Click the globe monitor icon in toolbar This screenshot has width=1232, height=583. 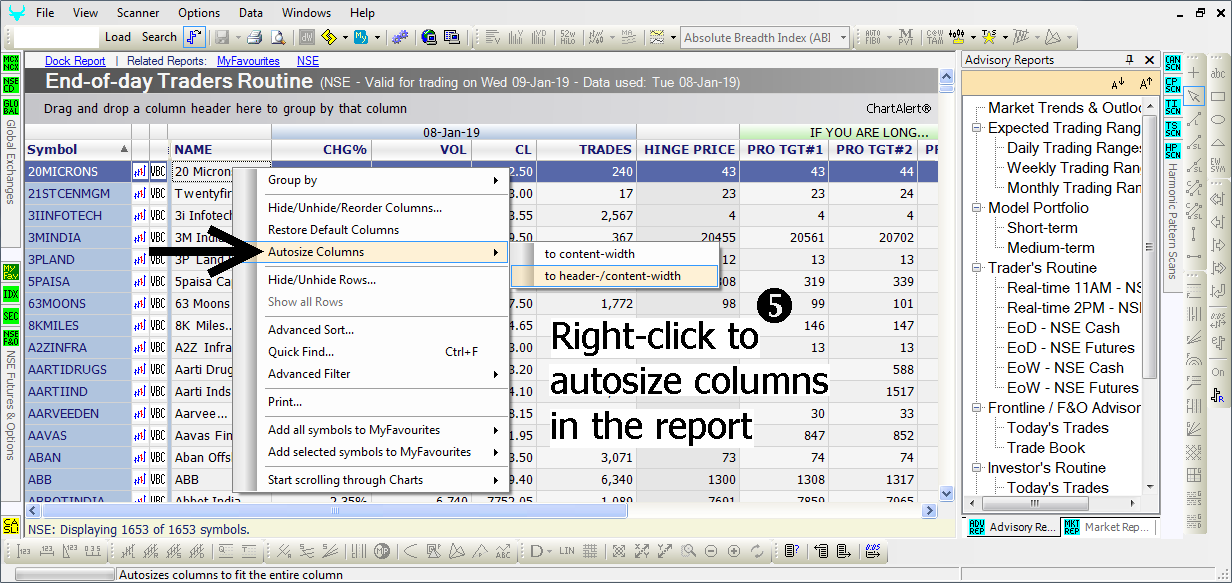(429, 37)
